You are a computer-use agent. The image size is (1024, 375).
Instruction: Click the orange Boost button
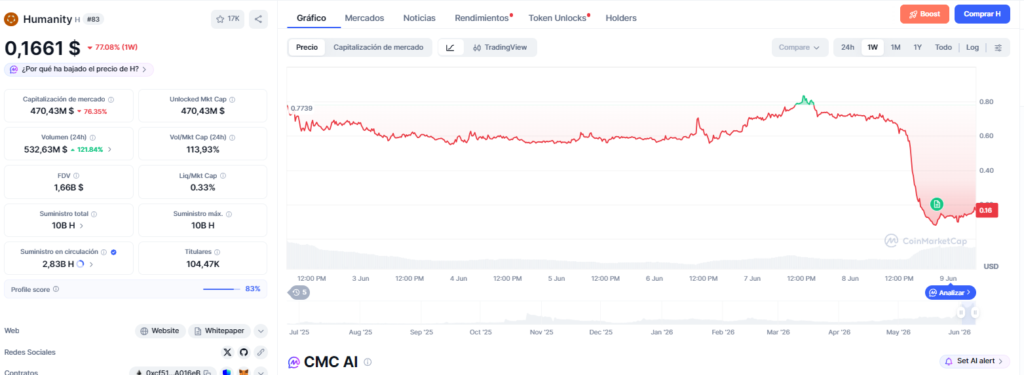pyautogui.click(x=924, y=14)
